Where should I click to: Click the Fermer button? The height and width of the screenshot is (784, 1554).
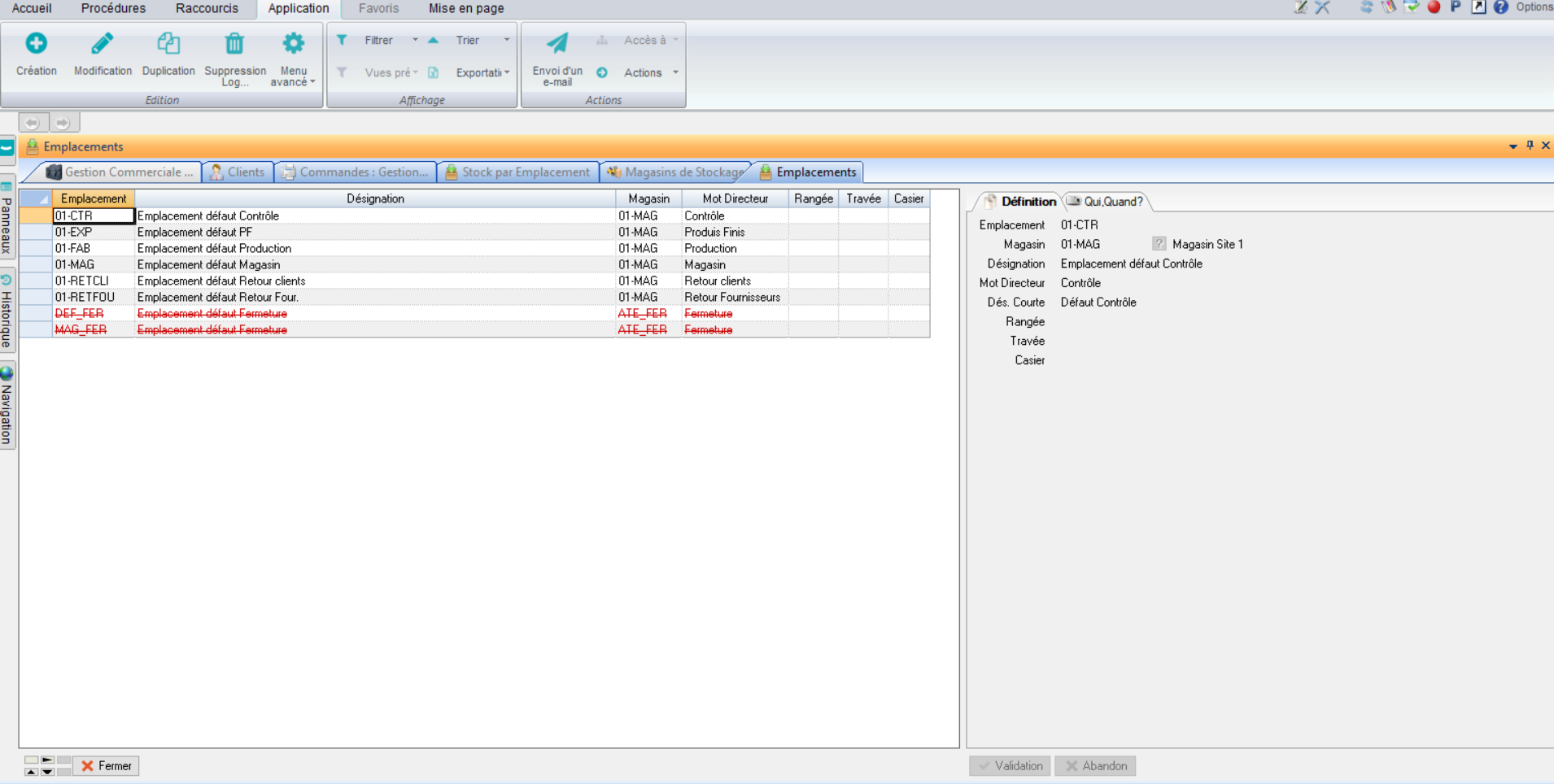click(x=107, y=765)
